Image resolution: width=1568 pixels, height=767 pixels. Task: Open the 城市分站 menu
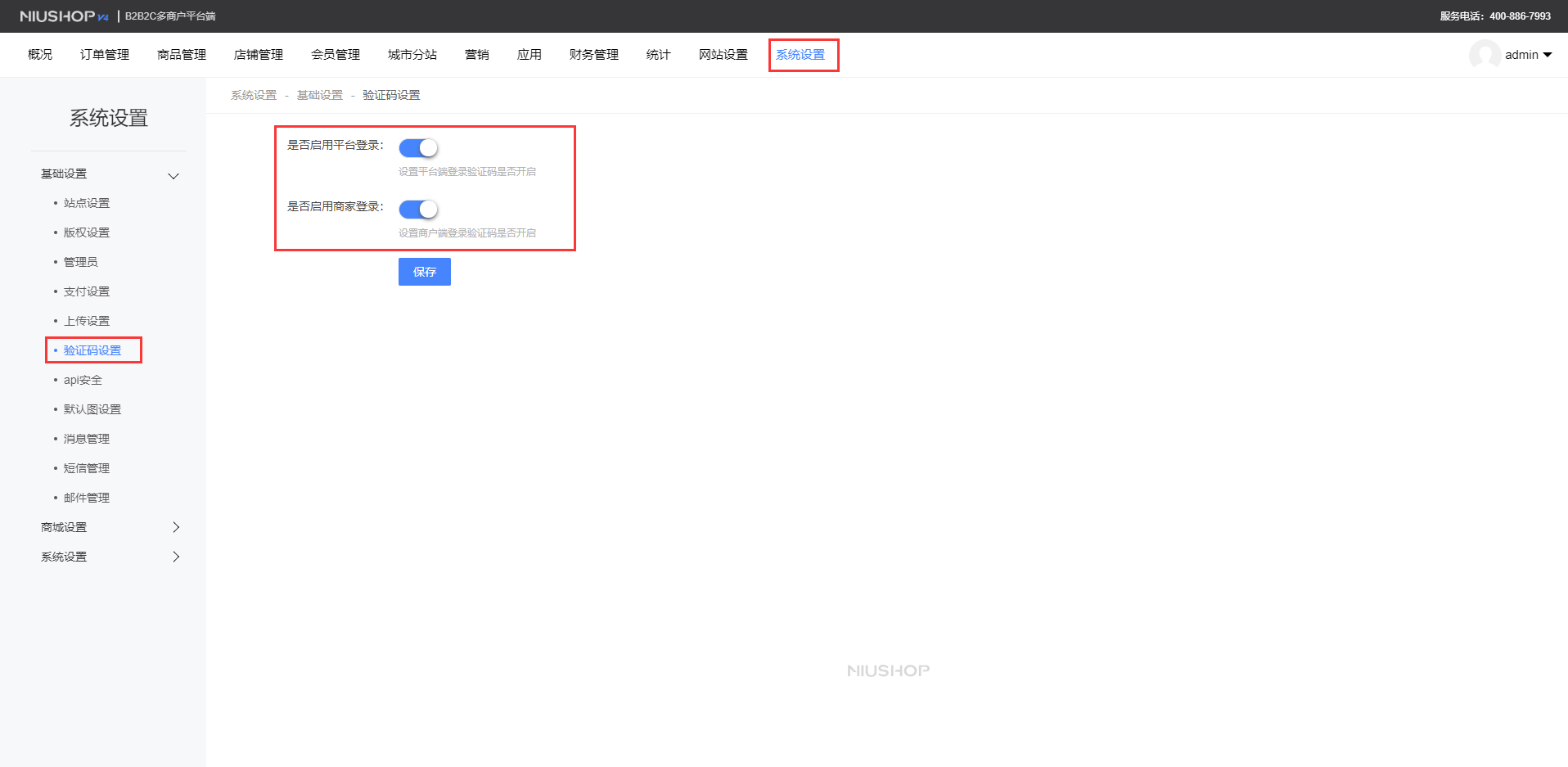point(412,55)
